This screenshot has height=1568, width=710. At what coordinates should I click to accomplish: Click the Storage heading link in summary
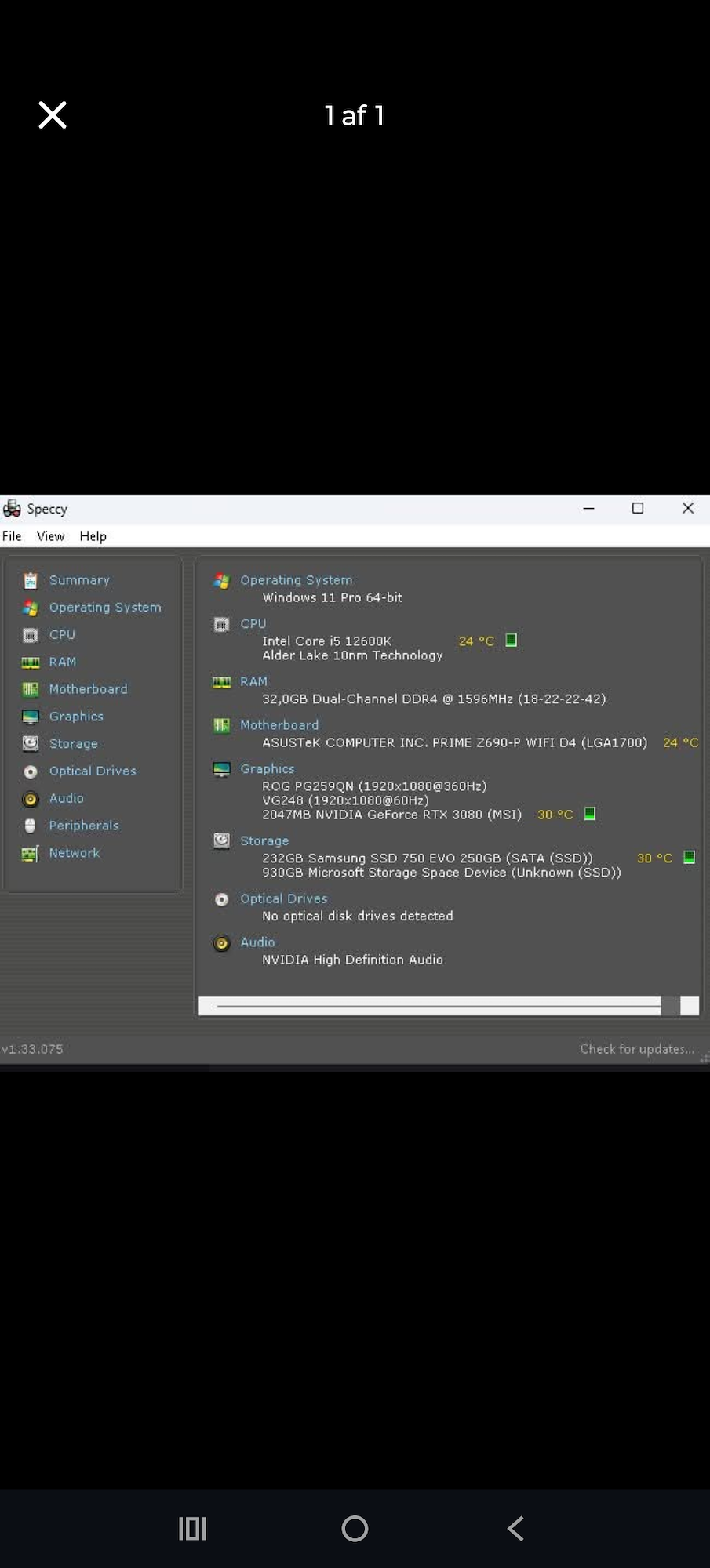(264, 840)
